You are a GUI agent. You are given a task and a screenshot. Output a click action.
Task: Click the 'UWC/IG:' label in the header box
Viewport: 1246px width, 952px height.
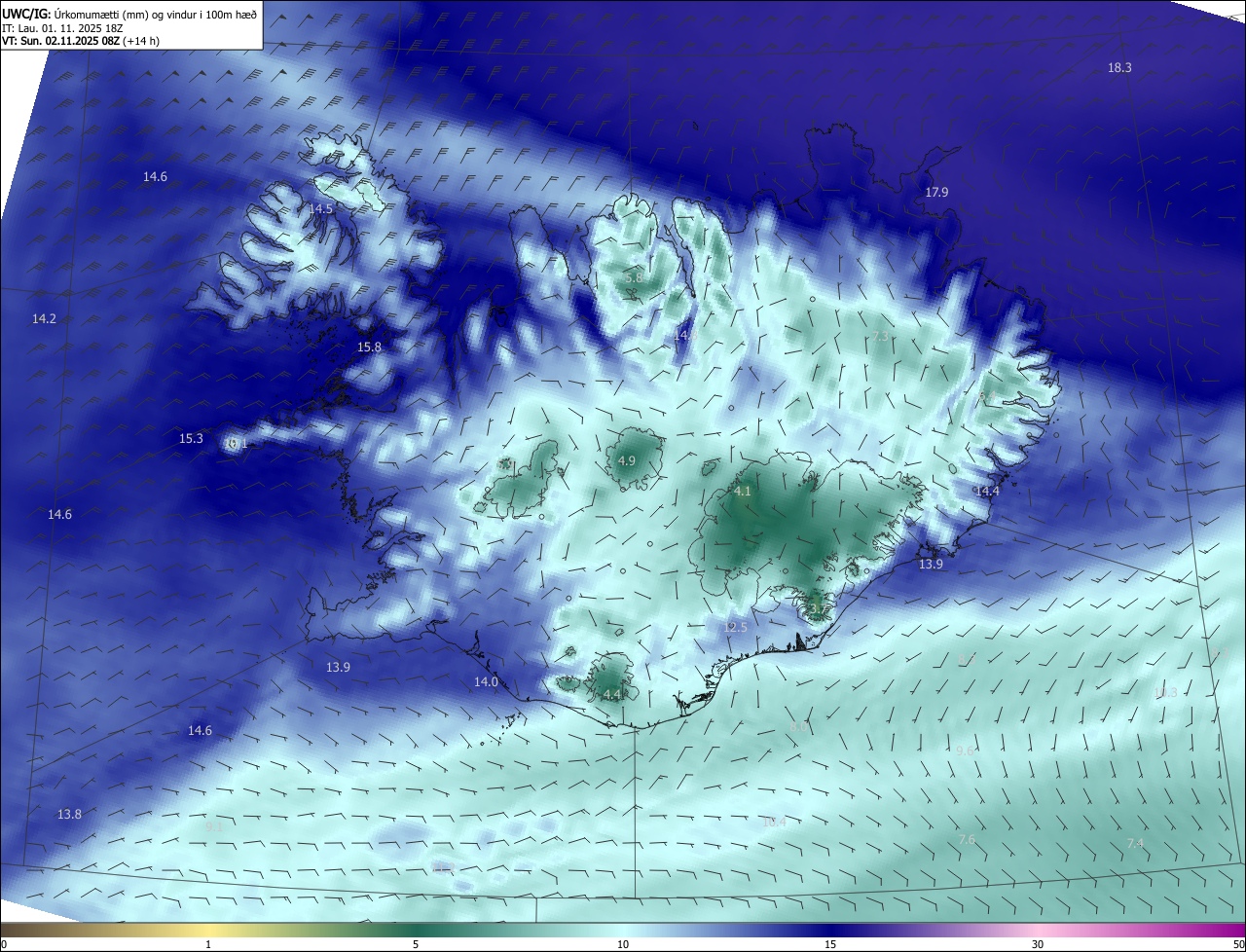click(26, 14)
